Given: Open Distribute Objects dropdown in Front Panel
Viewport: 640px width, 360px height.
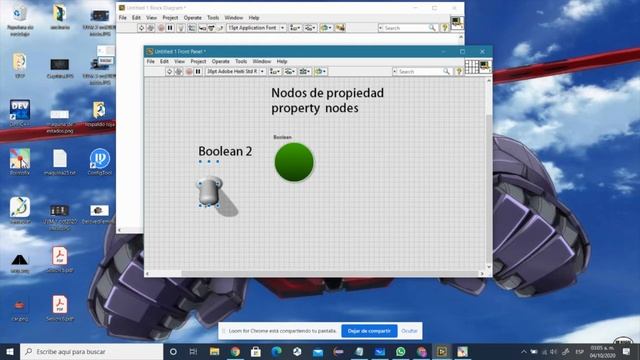Looking at the screenshot, I should pos(290,71).
